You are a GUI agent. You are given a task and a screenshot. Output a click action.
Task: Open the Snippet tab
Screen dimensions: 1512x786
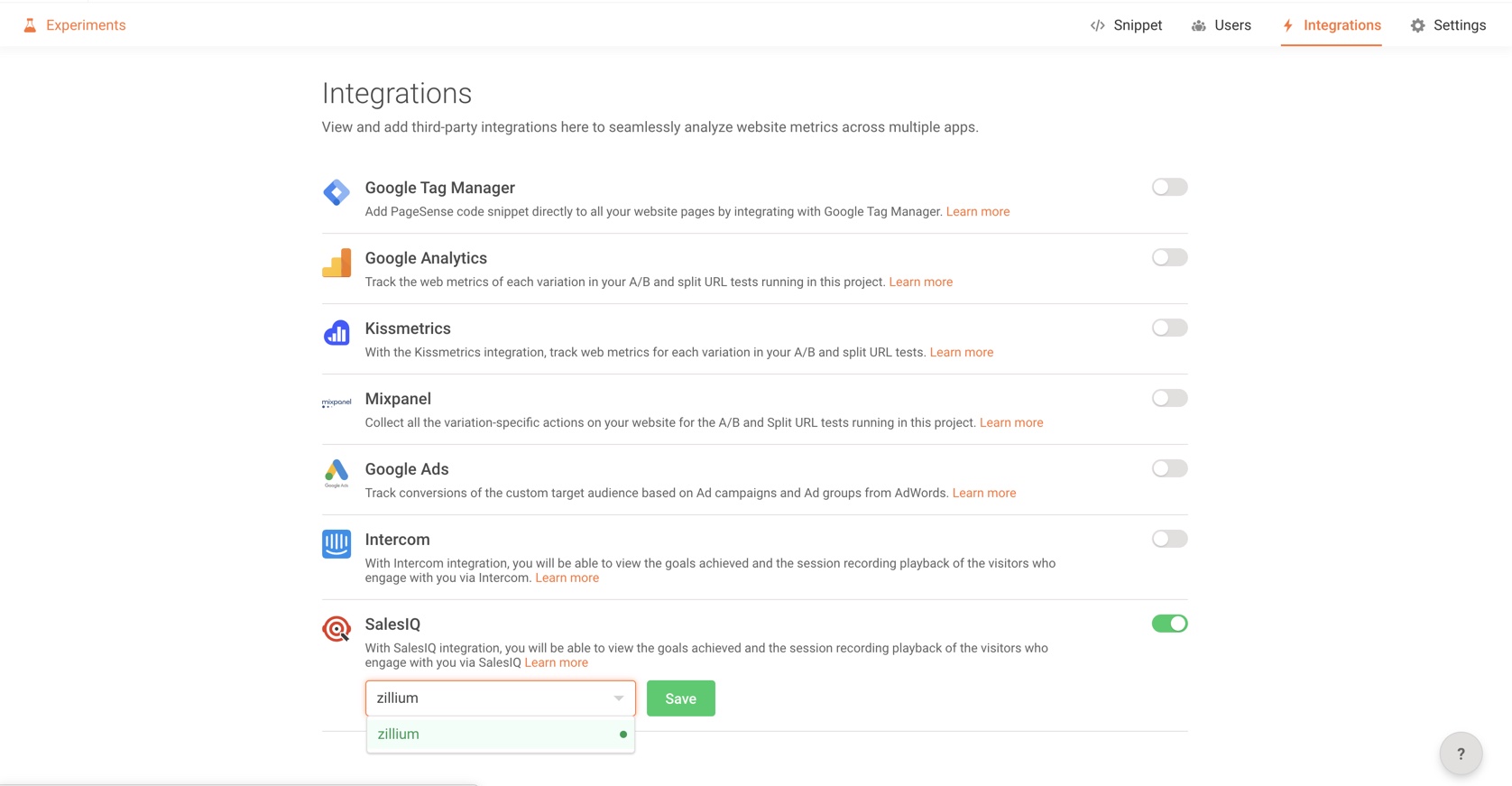1126,25
